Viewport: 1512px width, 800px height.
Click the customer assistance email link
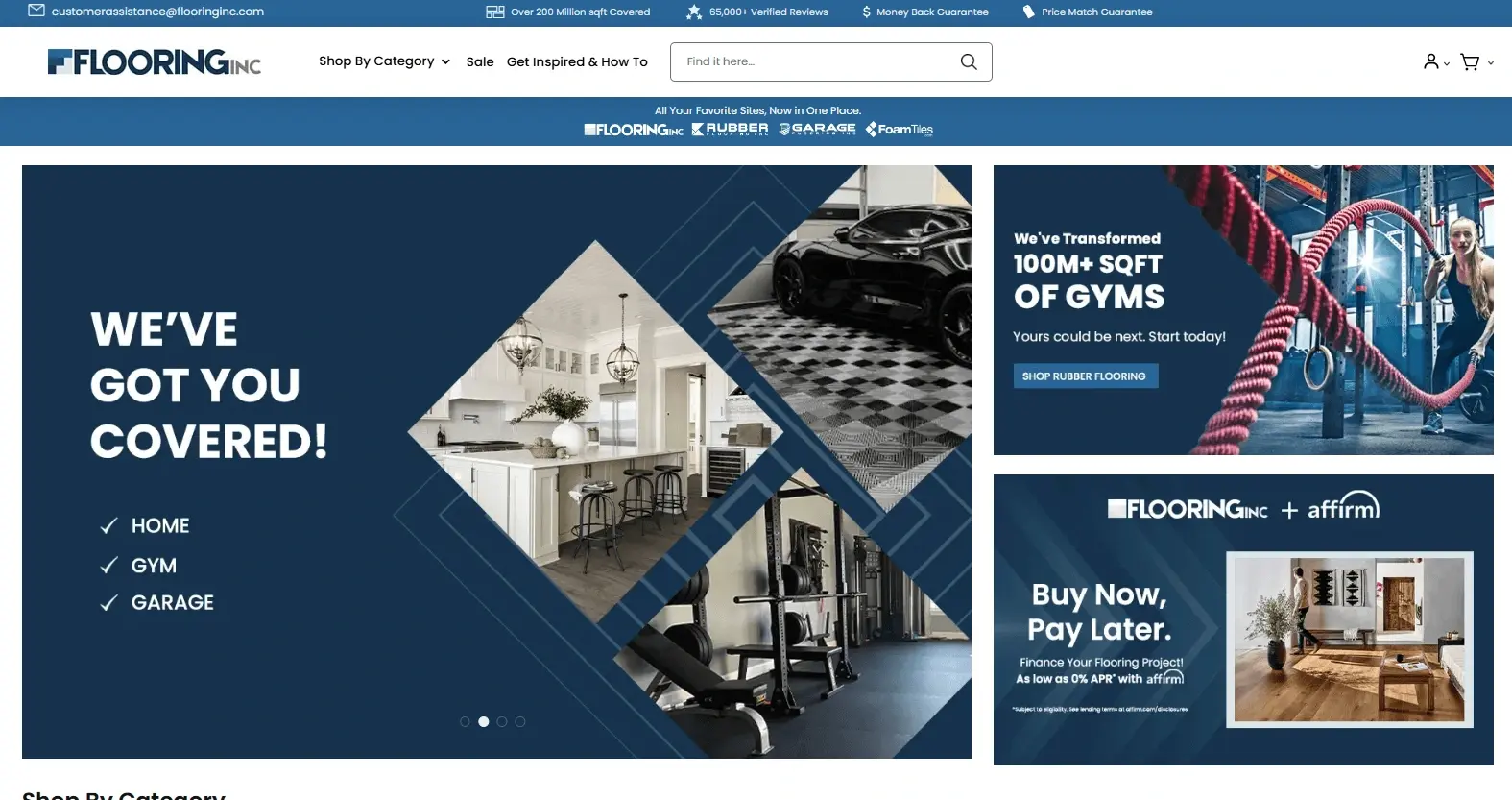tap(157, 12)
